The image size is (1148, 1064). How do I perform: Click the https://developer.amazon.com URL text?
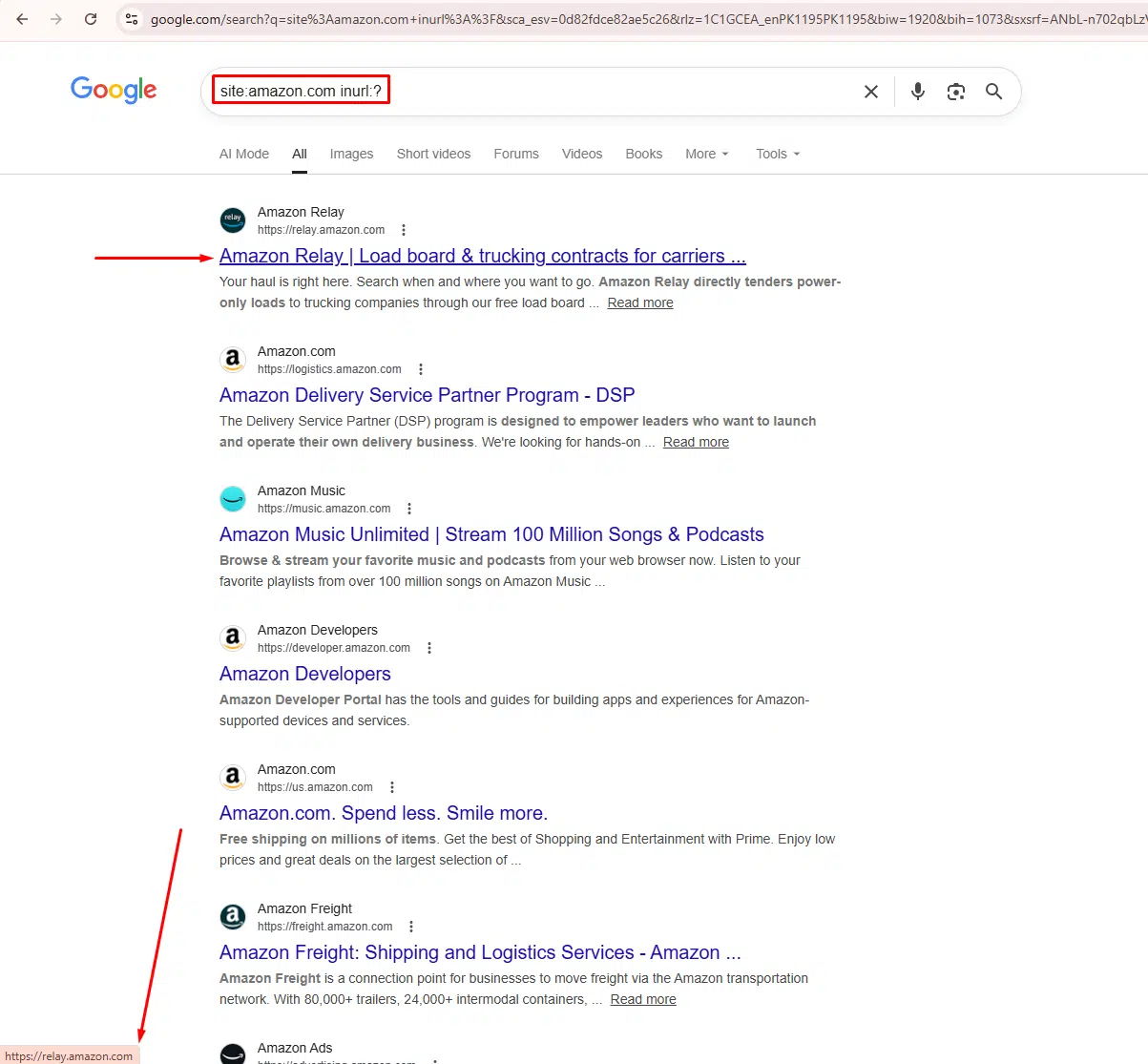[334, 648]
